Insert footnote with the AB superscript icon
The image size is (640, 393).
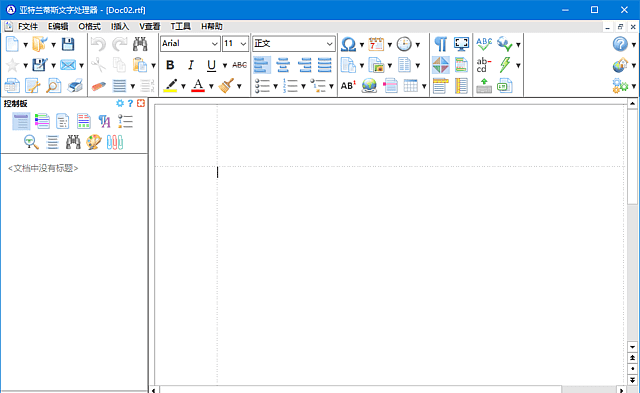point(348,86)
